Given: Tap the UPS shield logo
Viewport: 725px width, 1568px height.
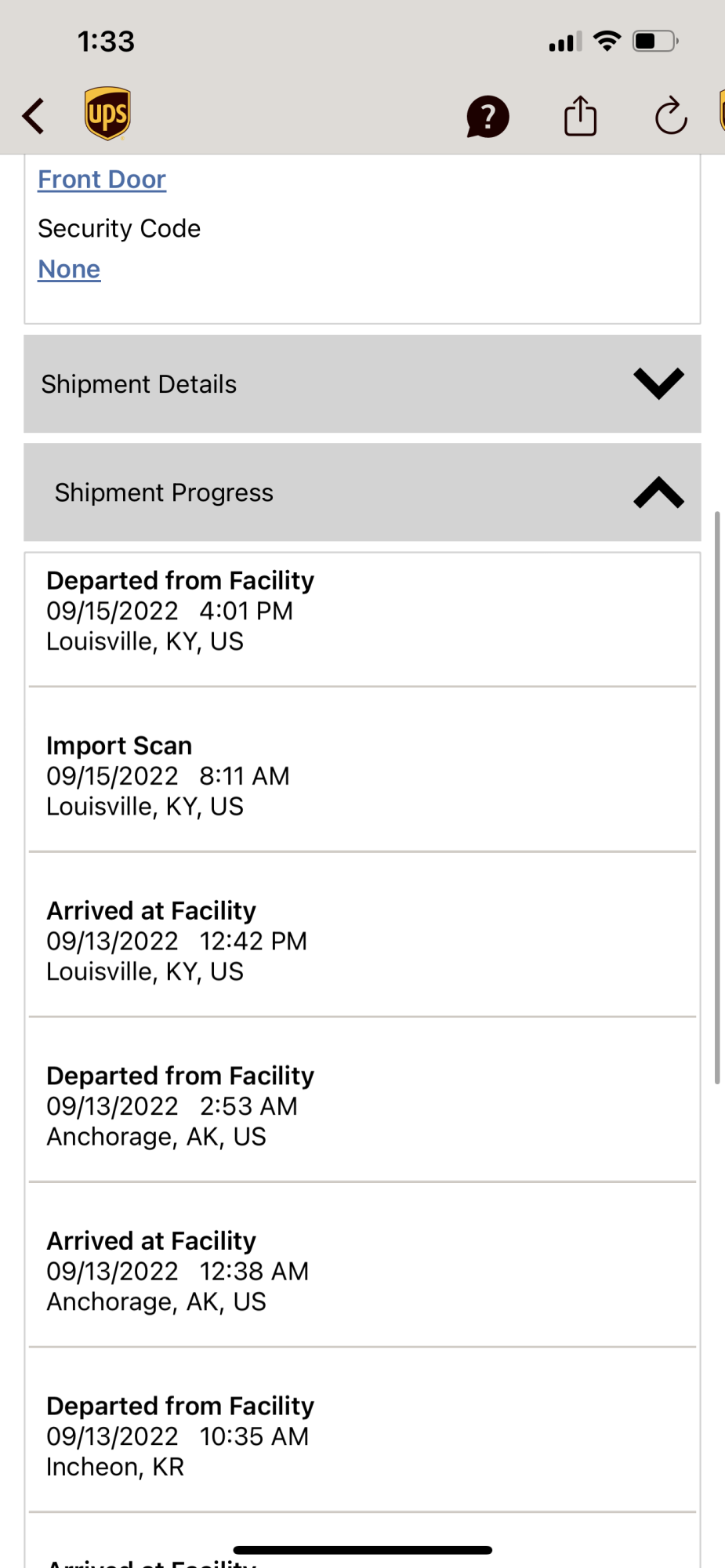Looking at the screenshot, I should click(107, 114).
